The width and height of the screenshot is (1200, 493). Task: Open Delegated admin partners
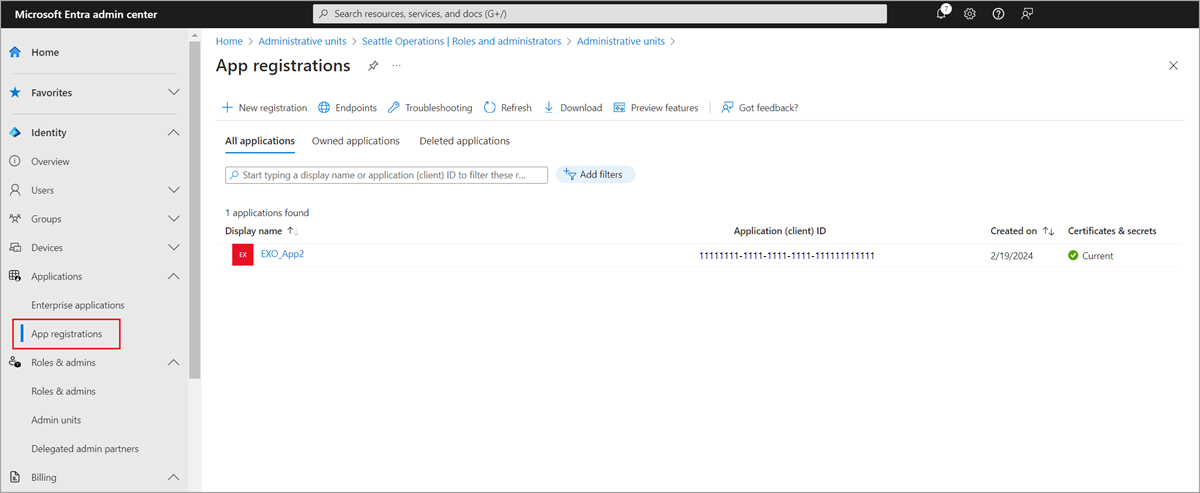click(85, 449)
